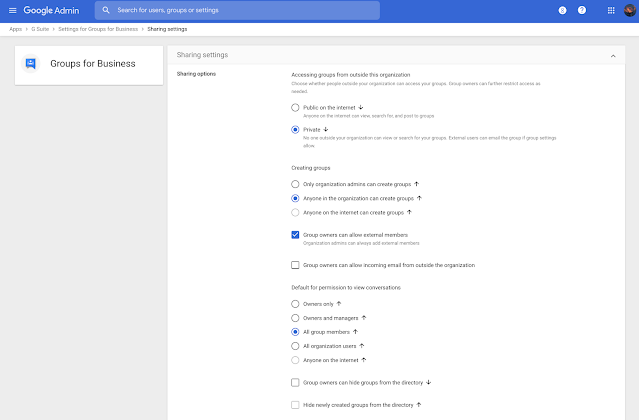The image size is (639, 420).
Task: Select Anyone on the internet view permission
Action: coord(295,360)
